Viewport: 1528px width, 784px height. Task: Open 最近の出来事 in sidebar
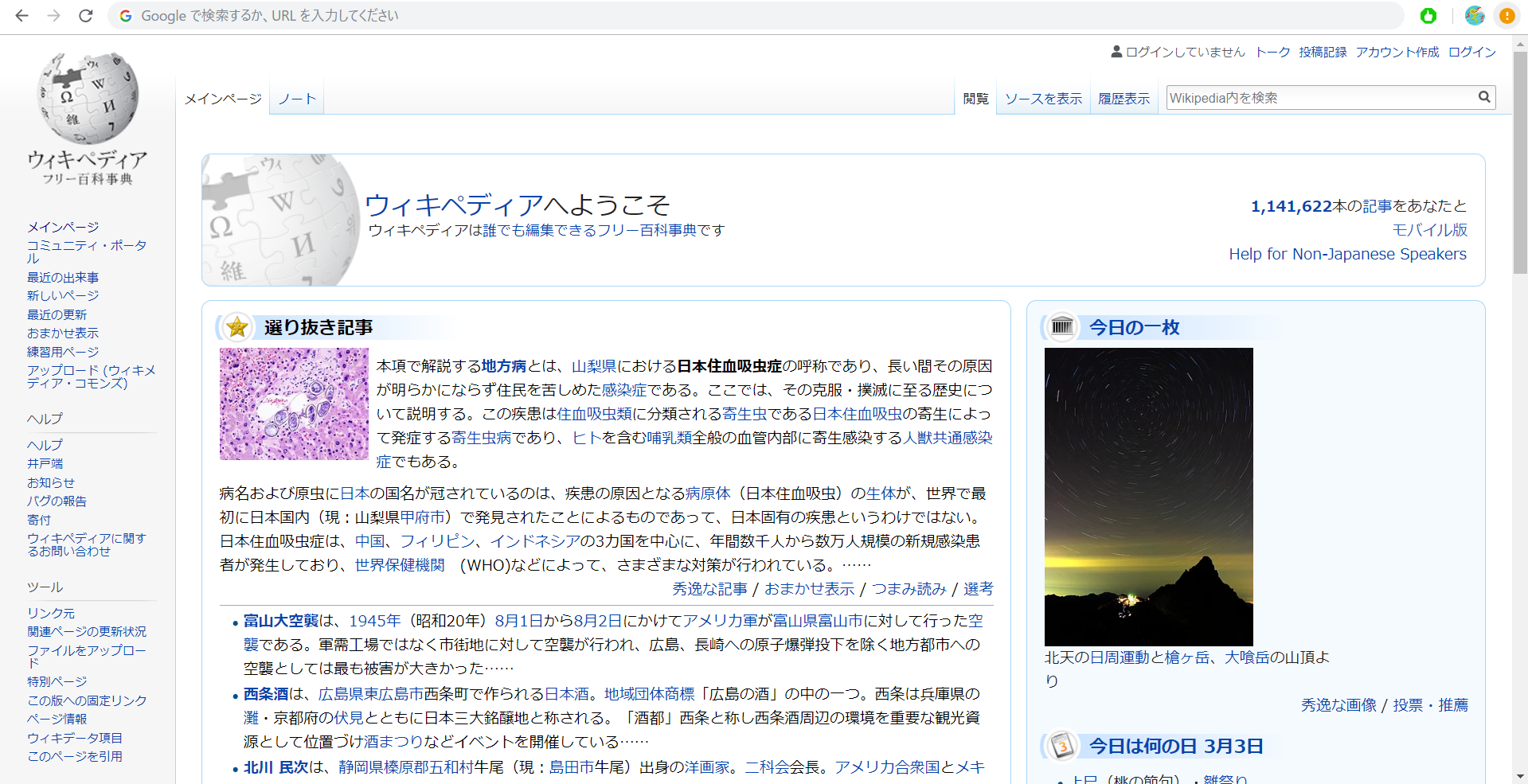click(63, 277)
